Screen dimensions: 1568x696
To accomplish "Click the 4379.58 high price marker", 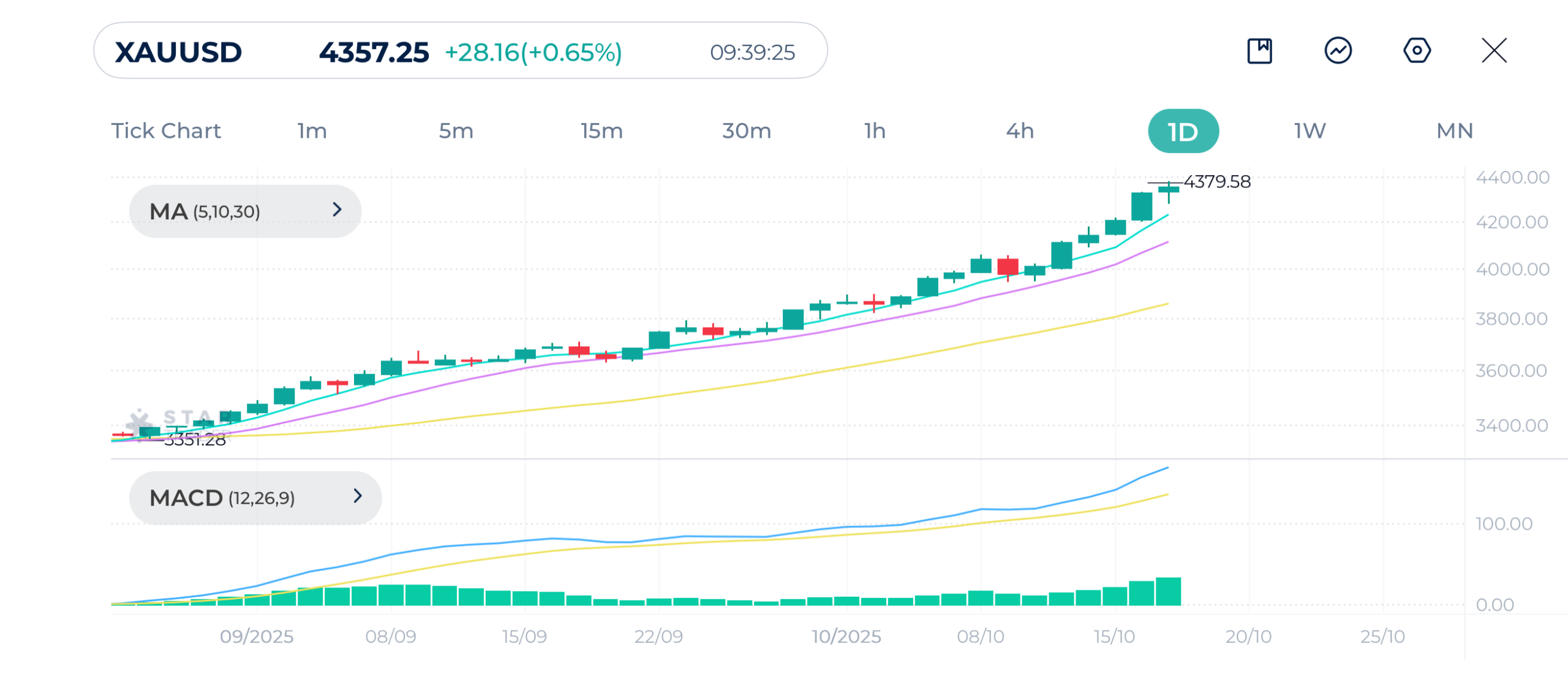I will (x=1216, y=182).
